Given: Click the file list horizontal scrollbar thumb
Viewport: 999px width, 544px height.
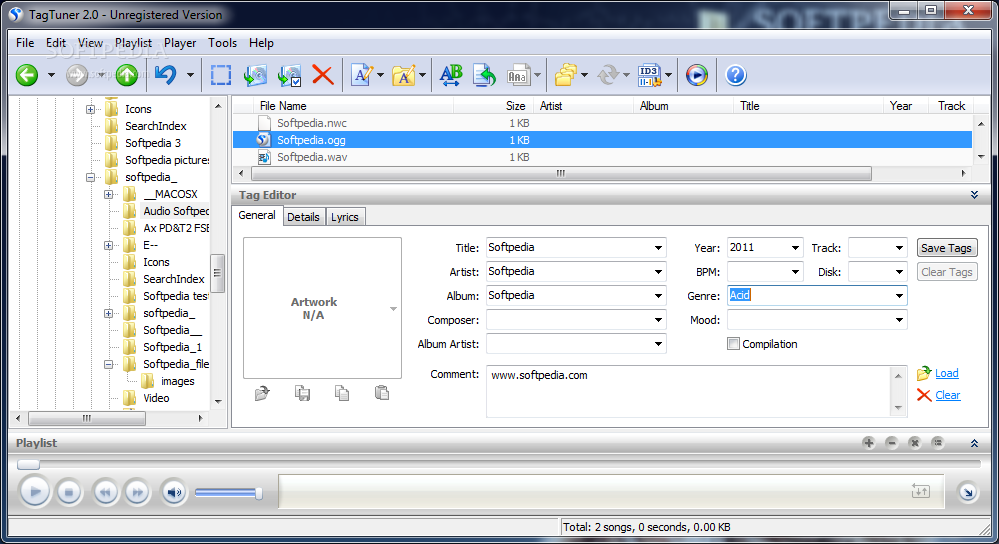Looking at the screenshot, I should tap(561, 173).
